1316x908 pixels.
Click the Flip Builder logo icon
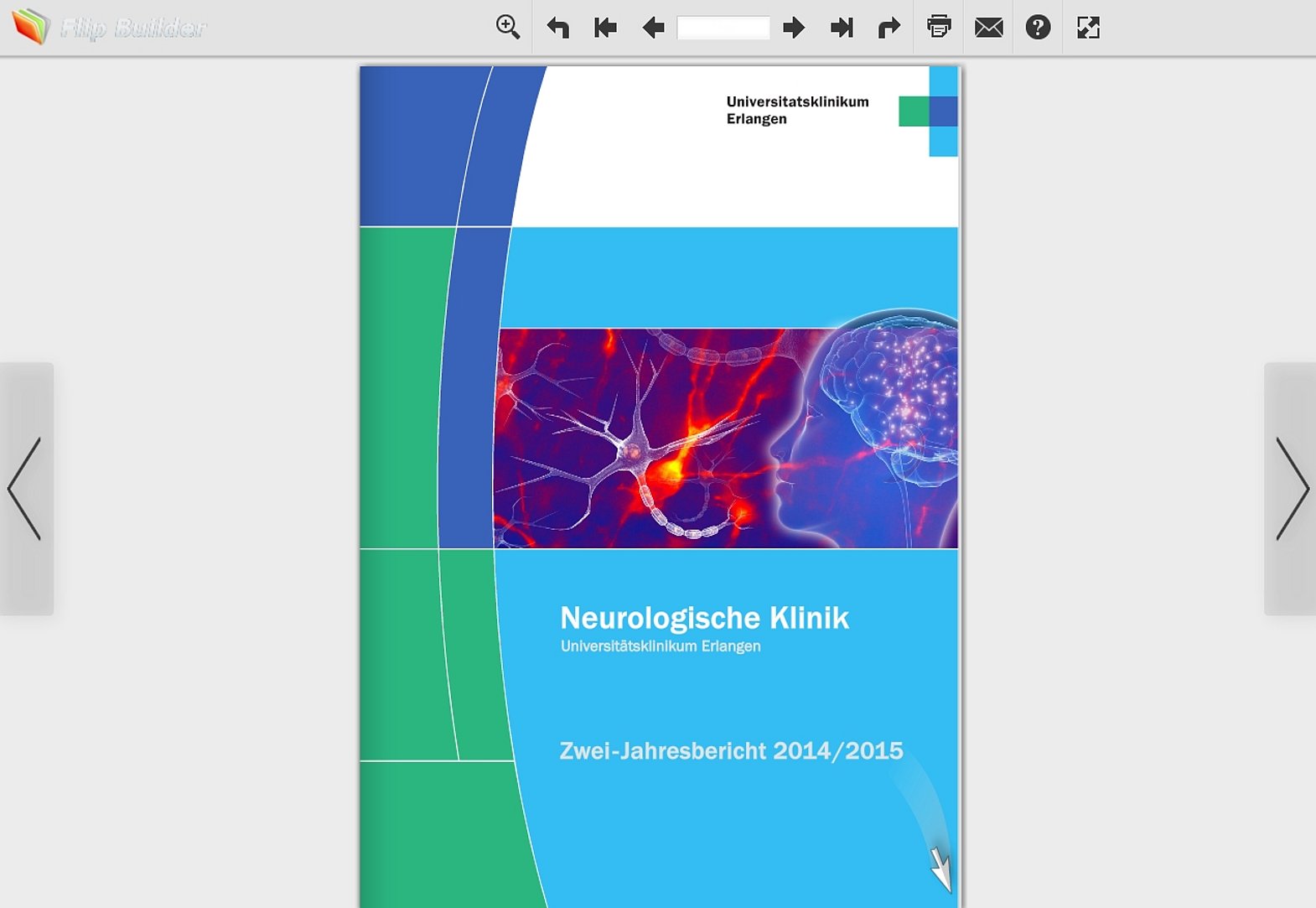click(31, 27)
